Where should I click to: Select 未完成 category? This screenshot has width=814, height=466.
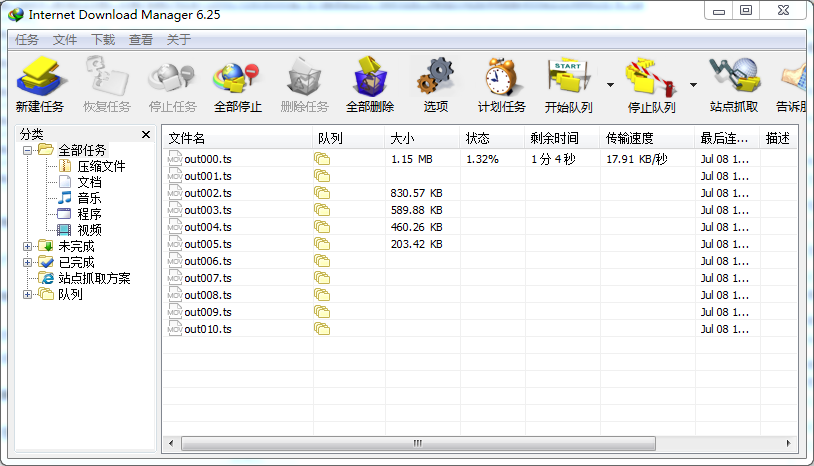[x=76, y=246]
